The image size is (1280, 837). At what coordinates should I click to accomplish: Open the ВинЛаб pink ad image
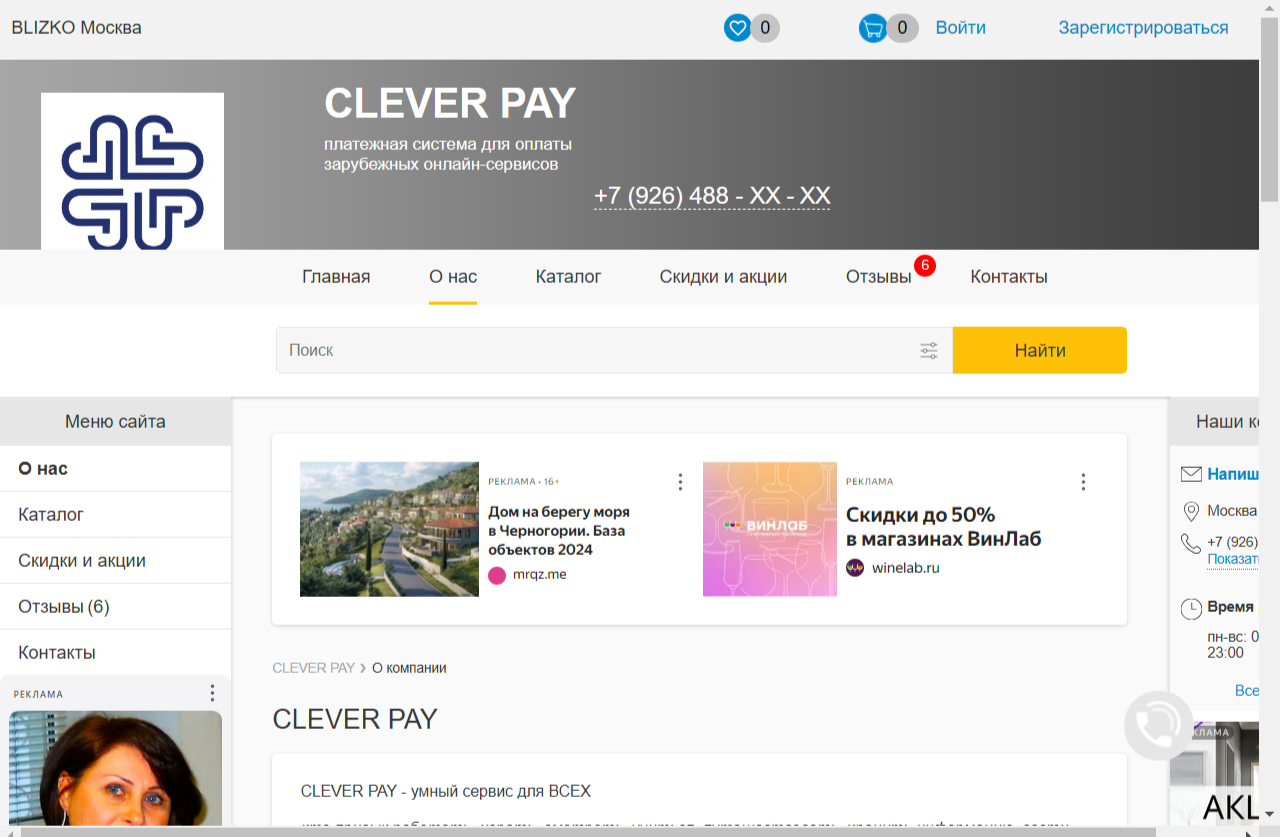770,529
